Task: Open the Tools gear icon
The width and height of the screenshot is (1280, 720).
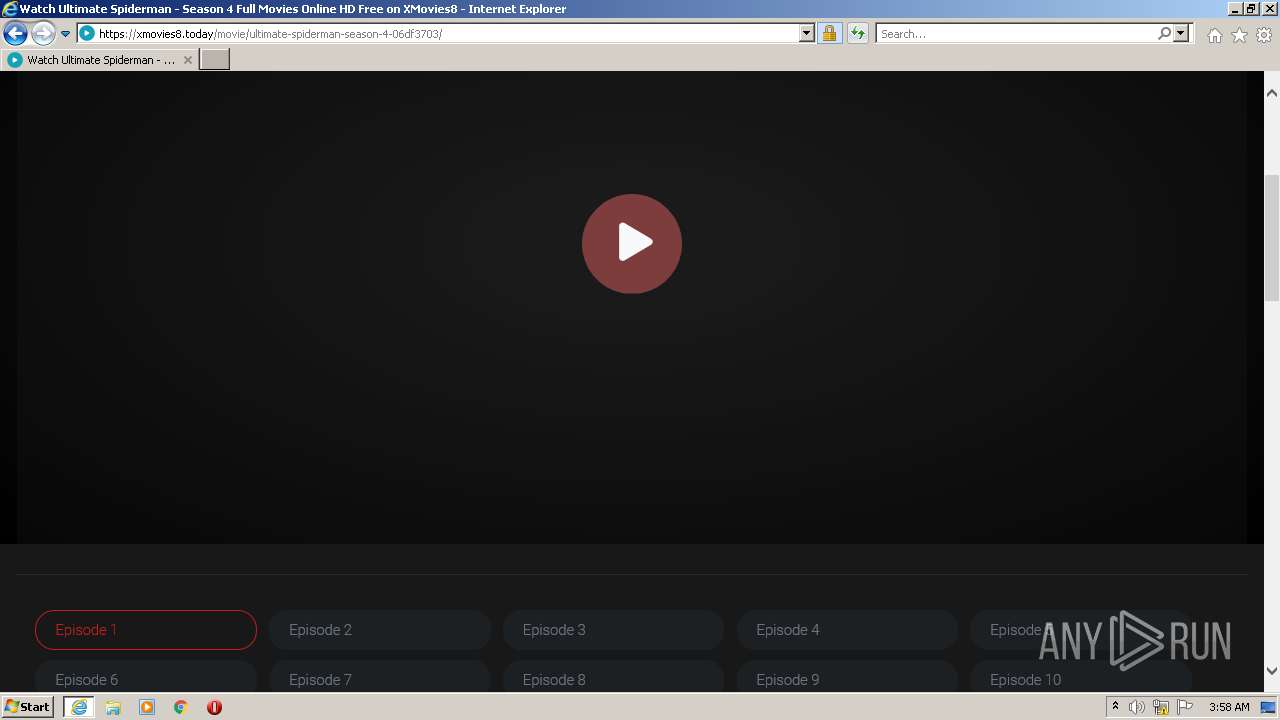Action: [x=1264, y=35]
